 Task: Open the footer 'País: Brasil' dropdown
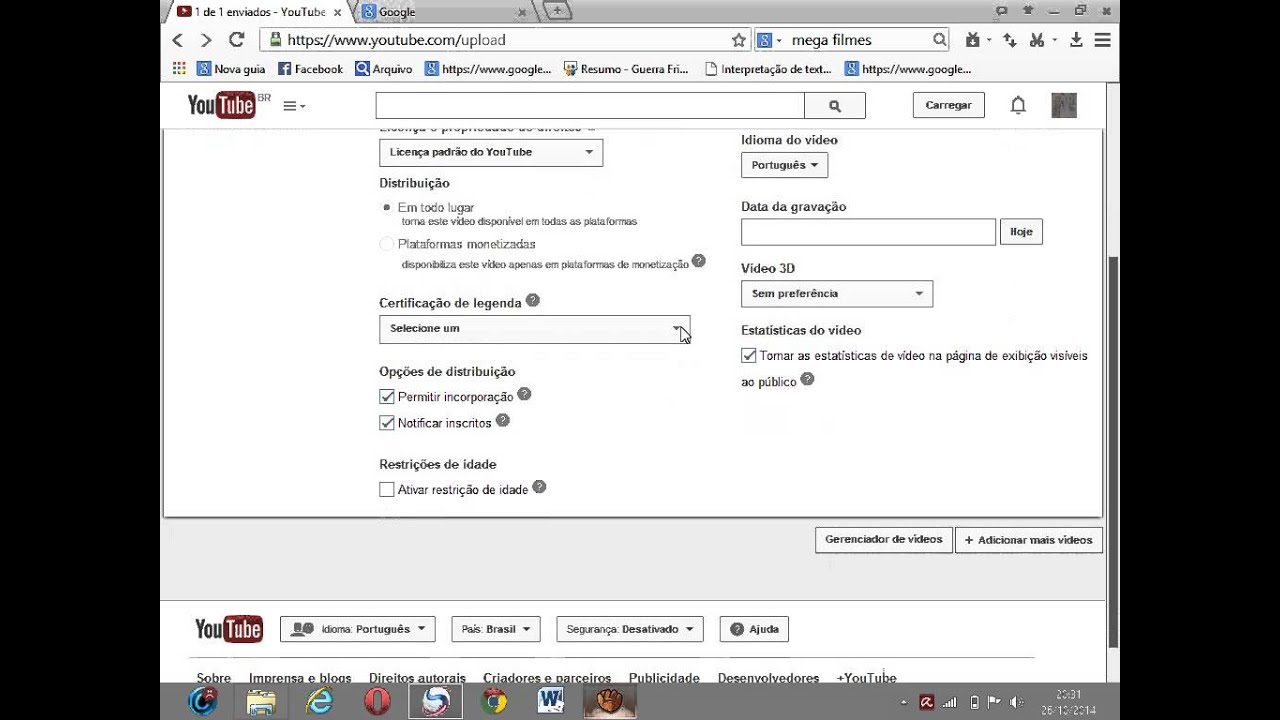(496, 629)
